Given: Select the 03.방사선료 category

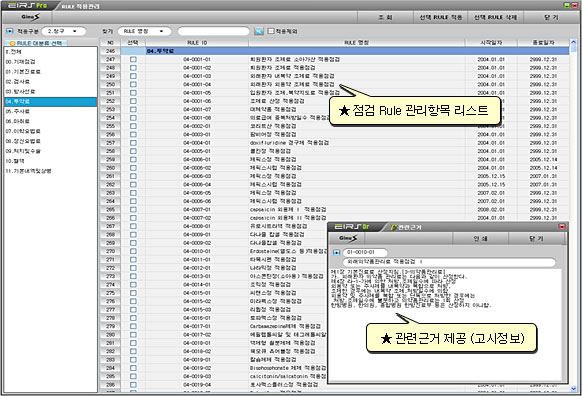Looking at the screenshot, I should tap(50, 92).
